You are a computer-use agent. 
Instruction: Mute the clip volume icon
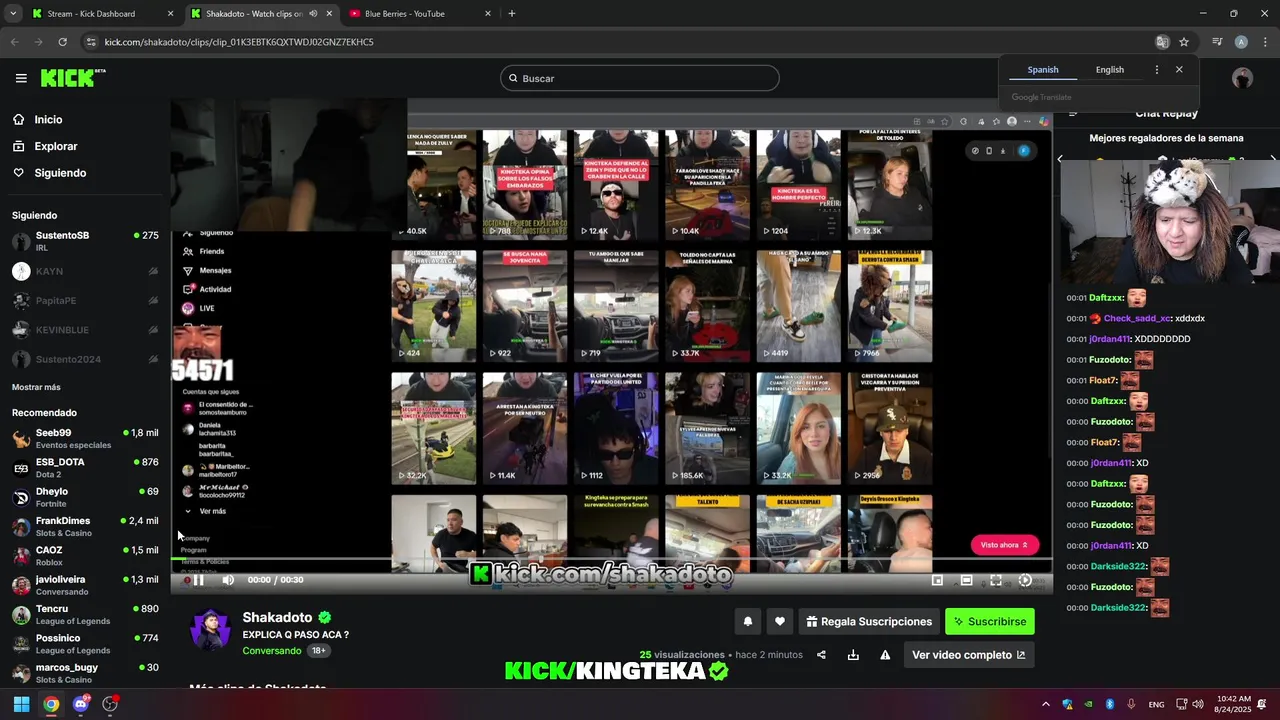(x=228, y=580)
